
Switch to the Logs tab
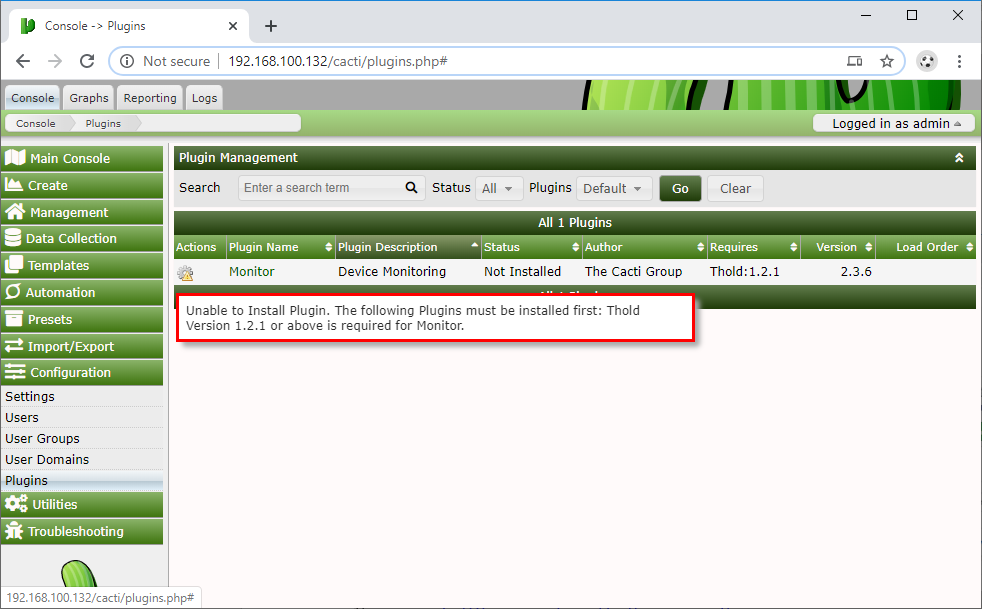pyautogui.click(x=204, y=98)
